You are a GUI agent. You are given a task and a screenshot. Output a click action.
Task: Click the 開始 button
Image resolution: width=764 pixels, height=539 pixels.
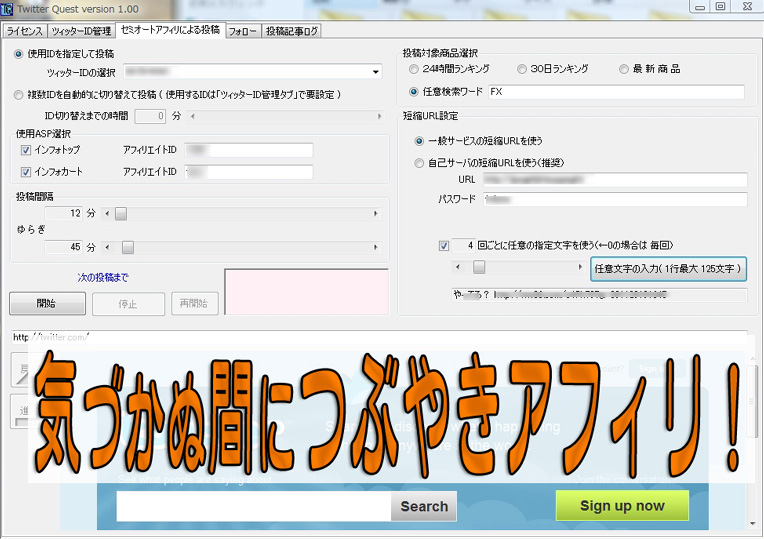coord(47,304)
